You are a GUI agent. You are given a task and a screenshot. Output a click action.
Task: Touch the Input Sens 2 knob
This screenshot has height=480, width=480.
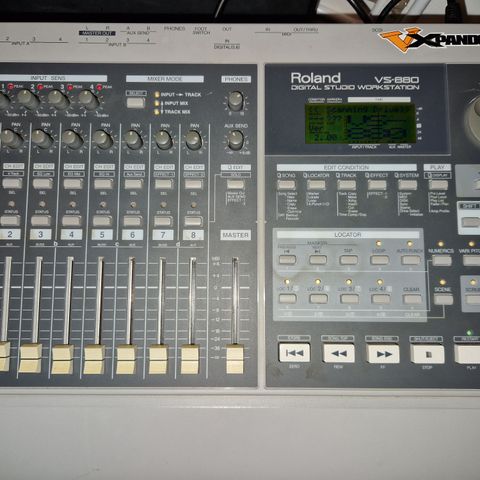click(x=28, y=99)
